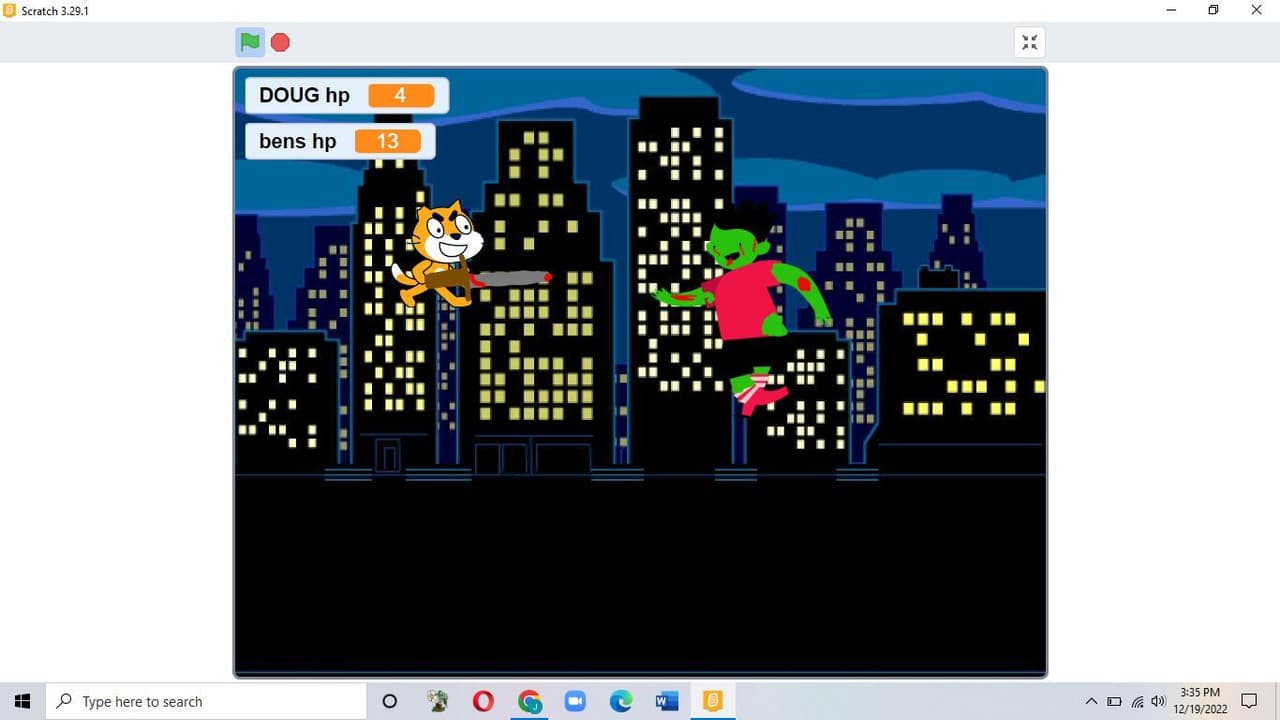
Task: Open Google Chrome from taskbar
Action: (529, 701)
